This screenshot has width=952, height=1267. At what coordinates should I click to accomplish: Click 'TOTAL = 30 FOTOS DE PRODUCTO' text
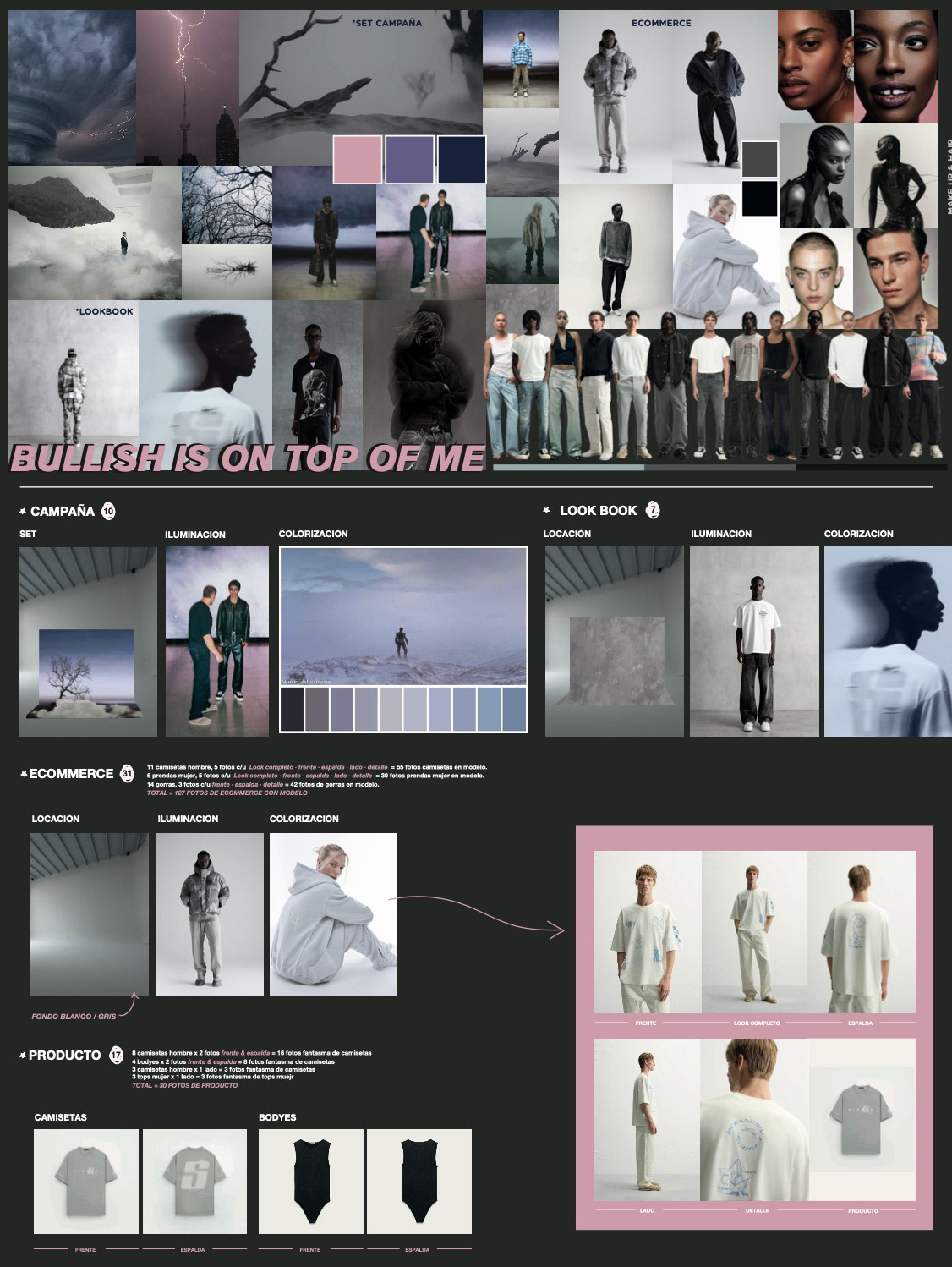click(x=184, y=1085)
